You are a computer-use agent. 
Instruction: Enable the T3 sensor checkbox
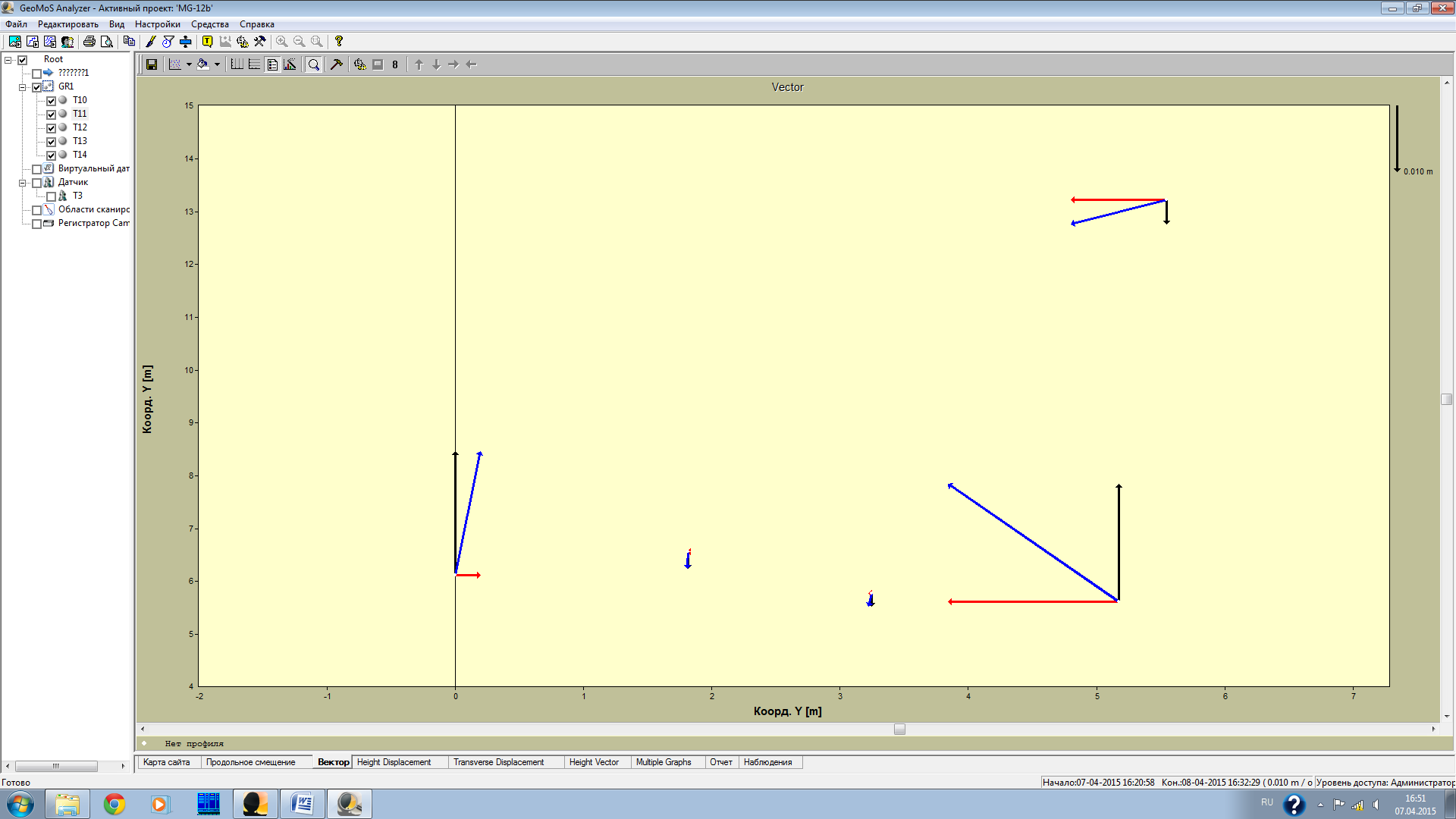click(52, 196)
